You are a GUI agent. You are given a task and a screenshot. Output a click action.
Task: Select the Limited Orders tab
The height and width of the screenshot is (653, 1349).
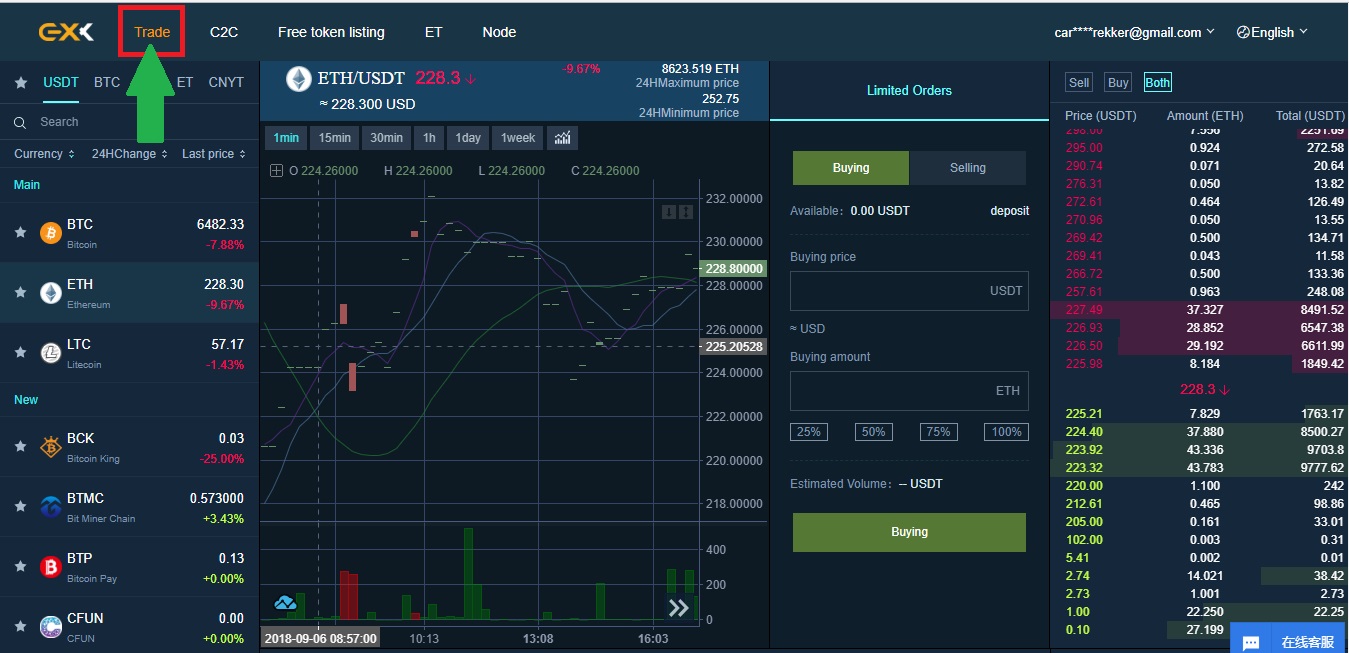[x=909, y=90]
